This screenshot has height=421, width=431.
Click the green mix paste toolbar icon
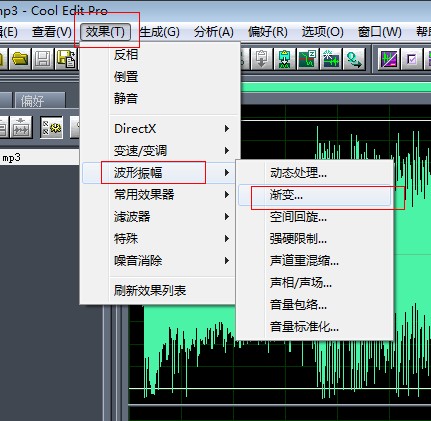tap(284, 59)
